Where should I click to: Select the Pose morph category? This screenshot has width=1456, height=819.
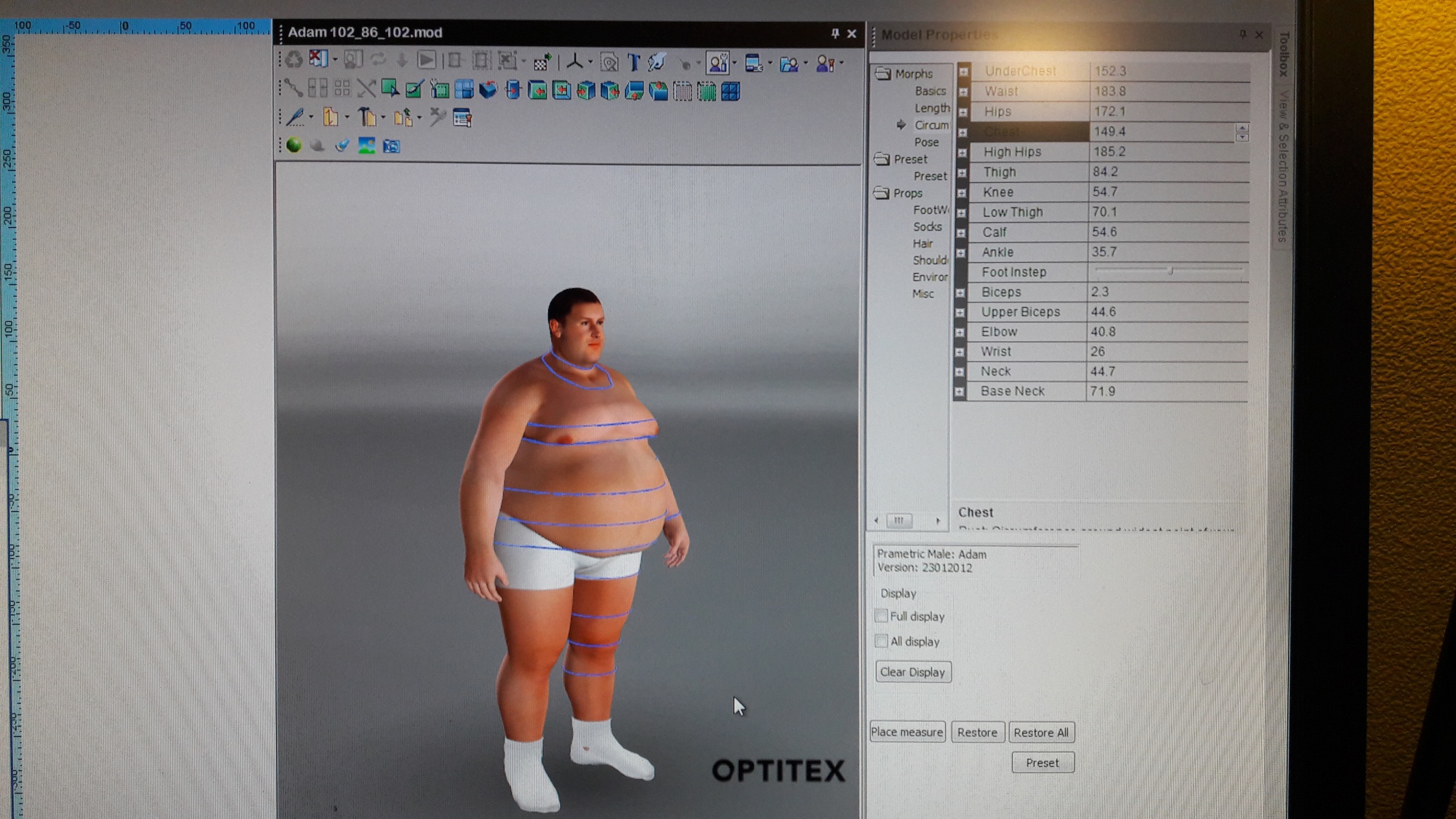(926, 142)
